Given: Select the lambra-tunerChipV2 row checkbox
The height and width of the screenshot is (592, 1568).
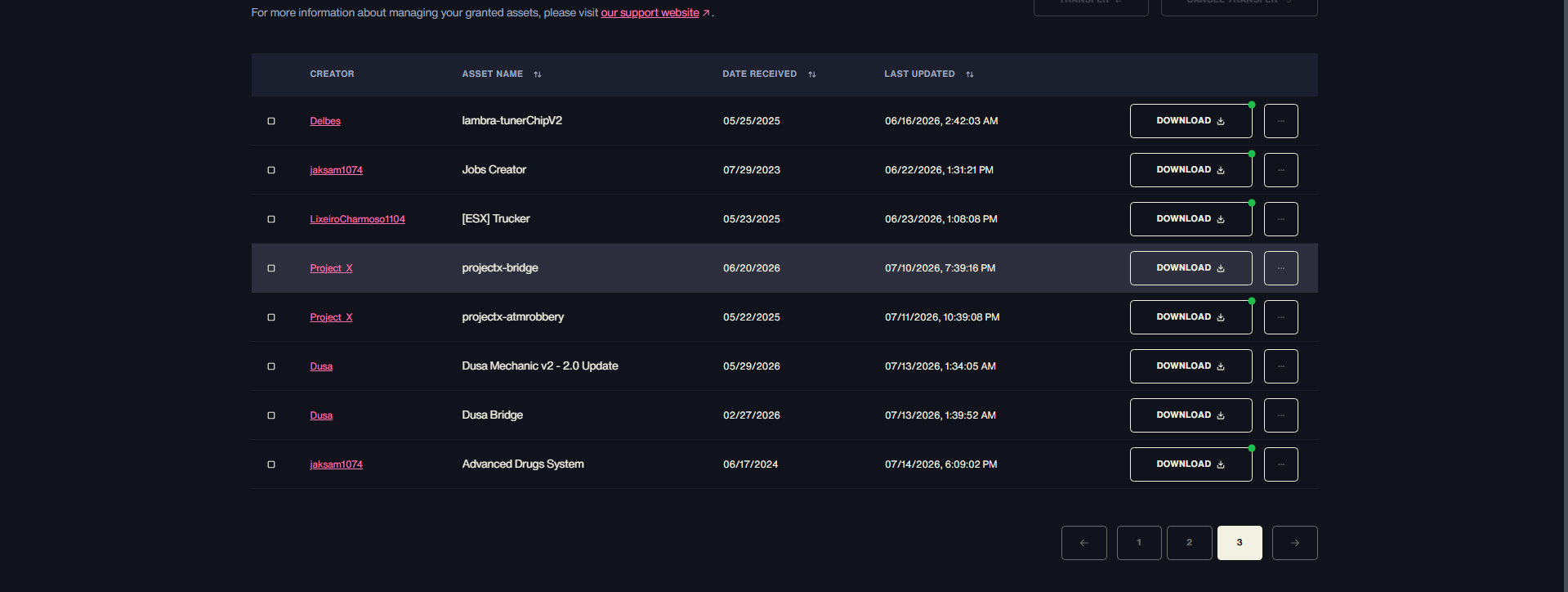Looking at the screenshot, I should [271, 121].
